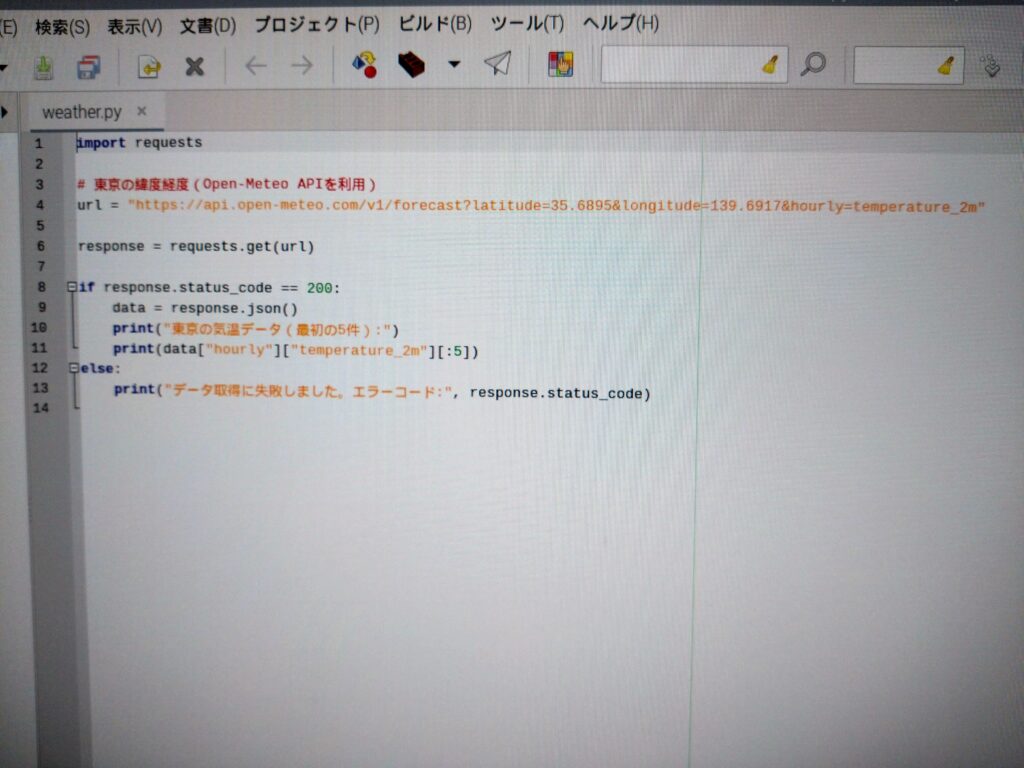This screenshot has width=1024, height=768.
Task: Collapse the if block at line 8
Action: pyautogui.click(x=72, y=287)
